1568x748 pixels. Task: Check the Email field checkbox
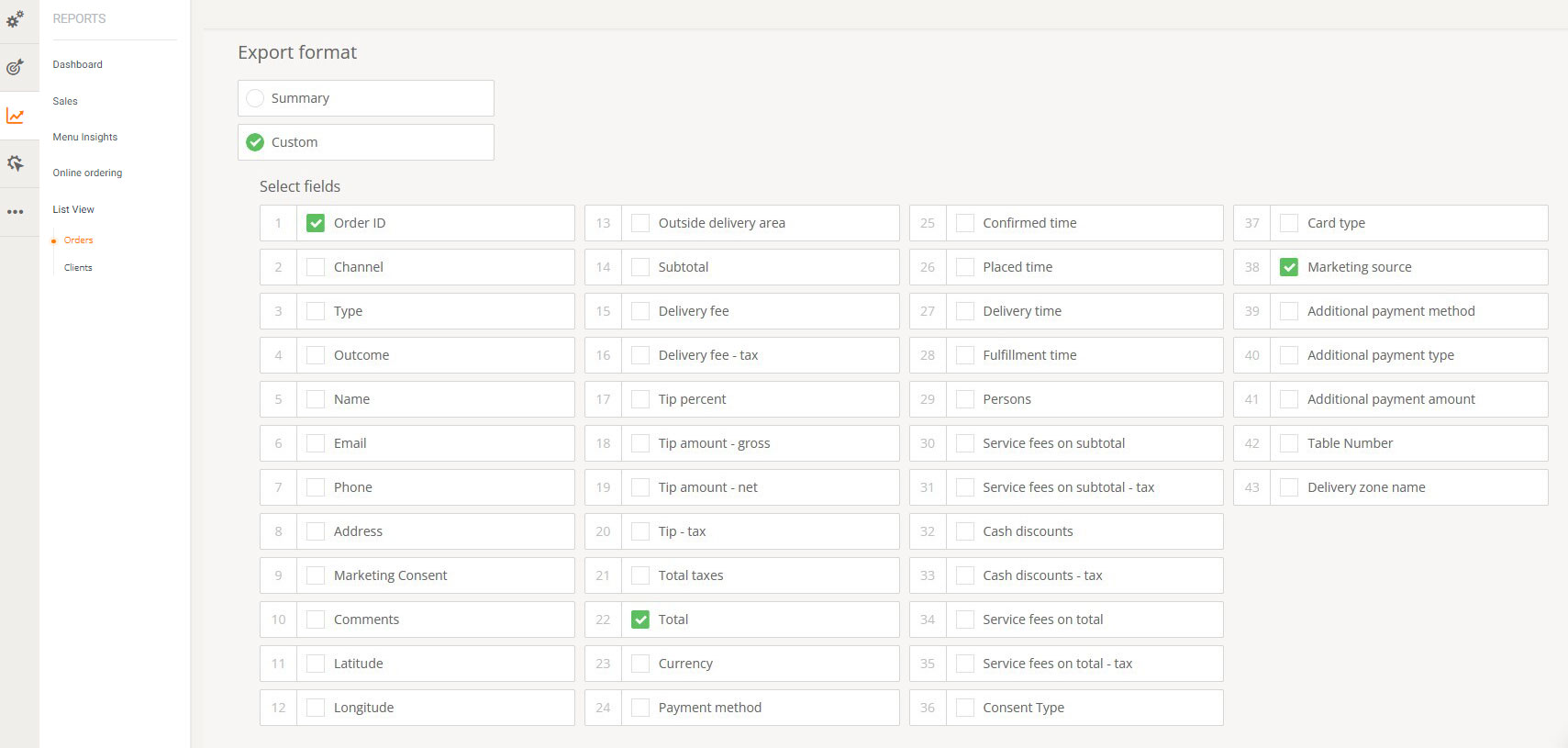pyautogui.click(x=316, y=443)
